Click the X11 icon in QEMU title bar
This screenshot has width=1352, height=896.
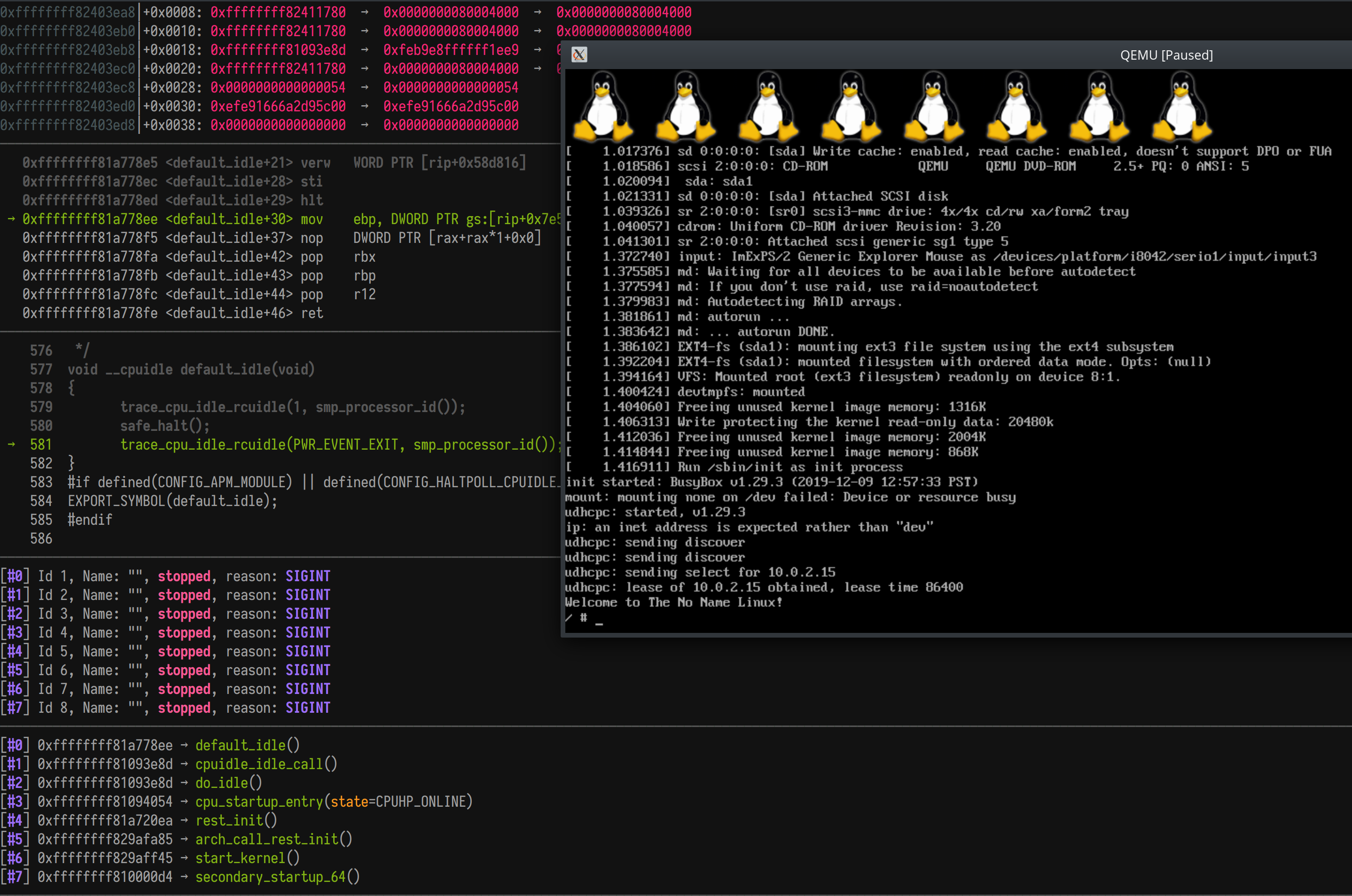click(x=579, y=55)
